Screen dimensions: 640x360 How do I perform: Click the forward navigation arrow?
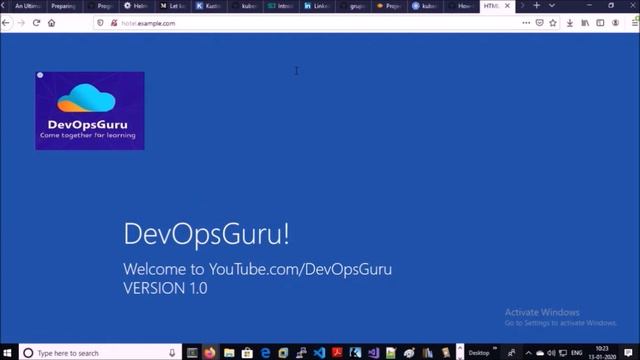(x=21, y=23)
